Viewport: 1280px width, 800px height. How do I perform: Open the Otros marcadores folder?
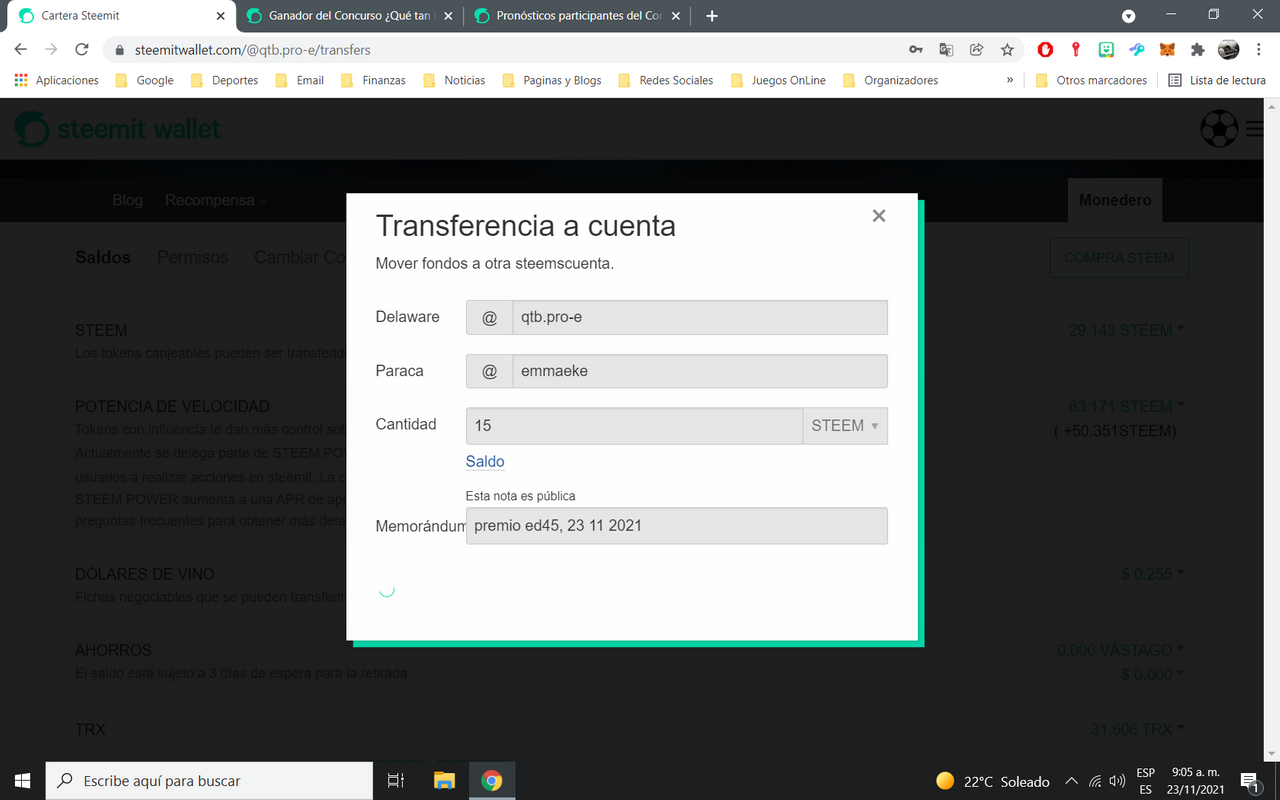(x=1091, y=80)
